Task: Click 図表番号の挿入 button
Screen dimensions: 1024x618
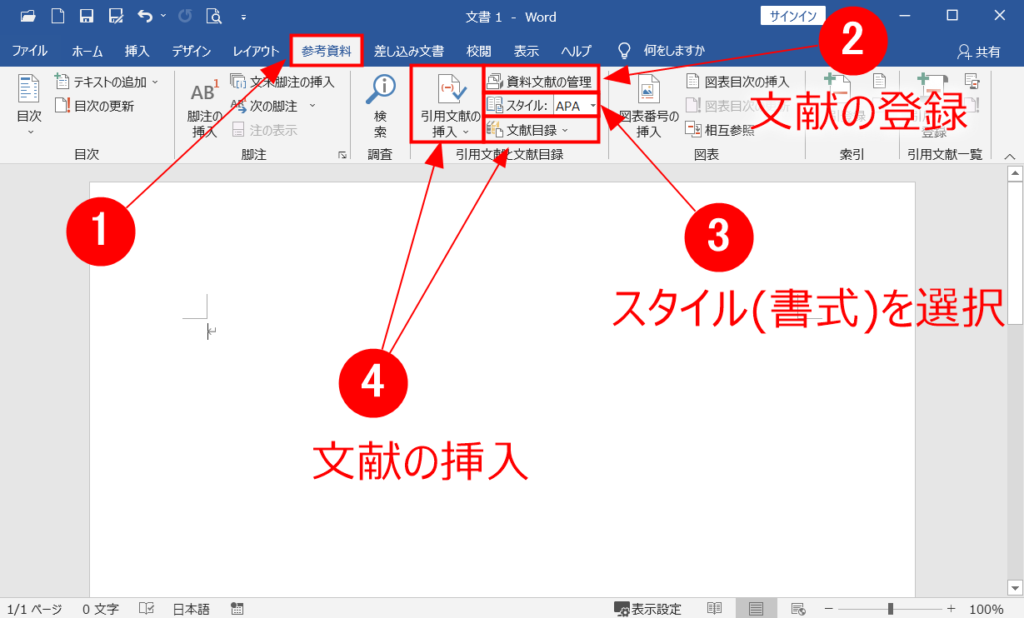Action: 648,106
